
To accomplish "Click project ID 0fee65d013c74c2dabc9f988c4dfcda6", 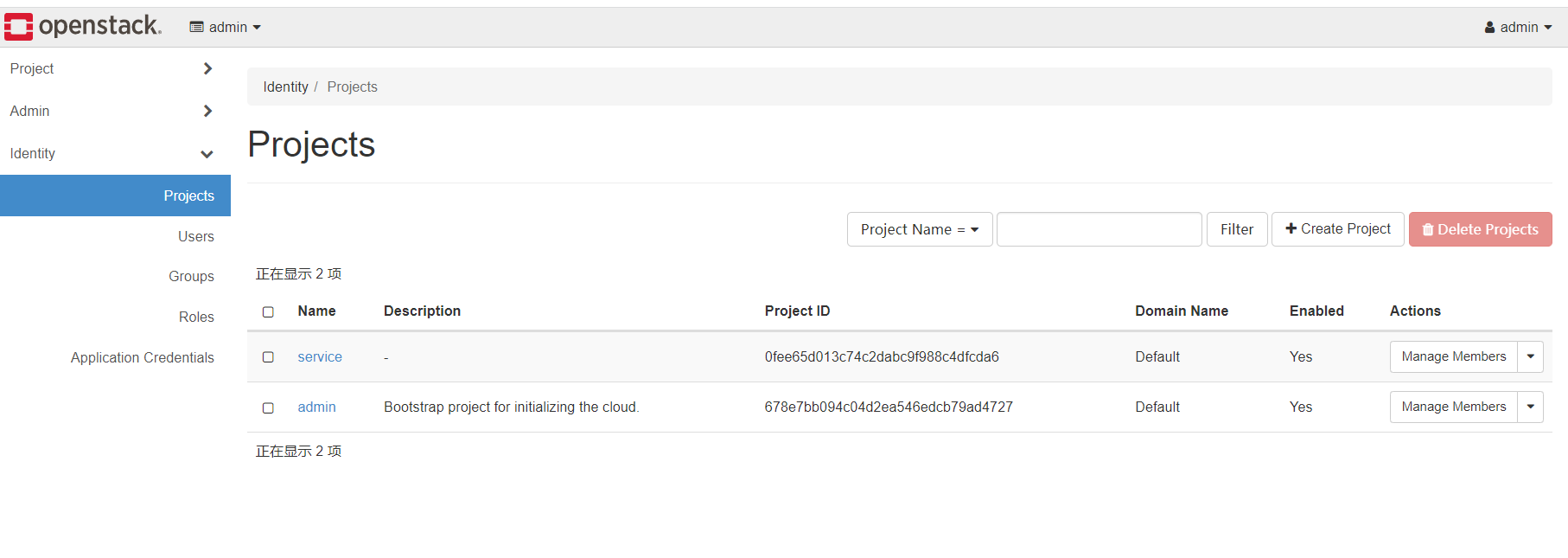I will [x=882, y=356].
